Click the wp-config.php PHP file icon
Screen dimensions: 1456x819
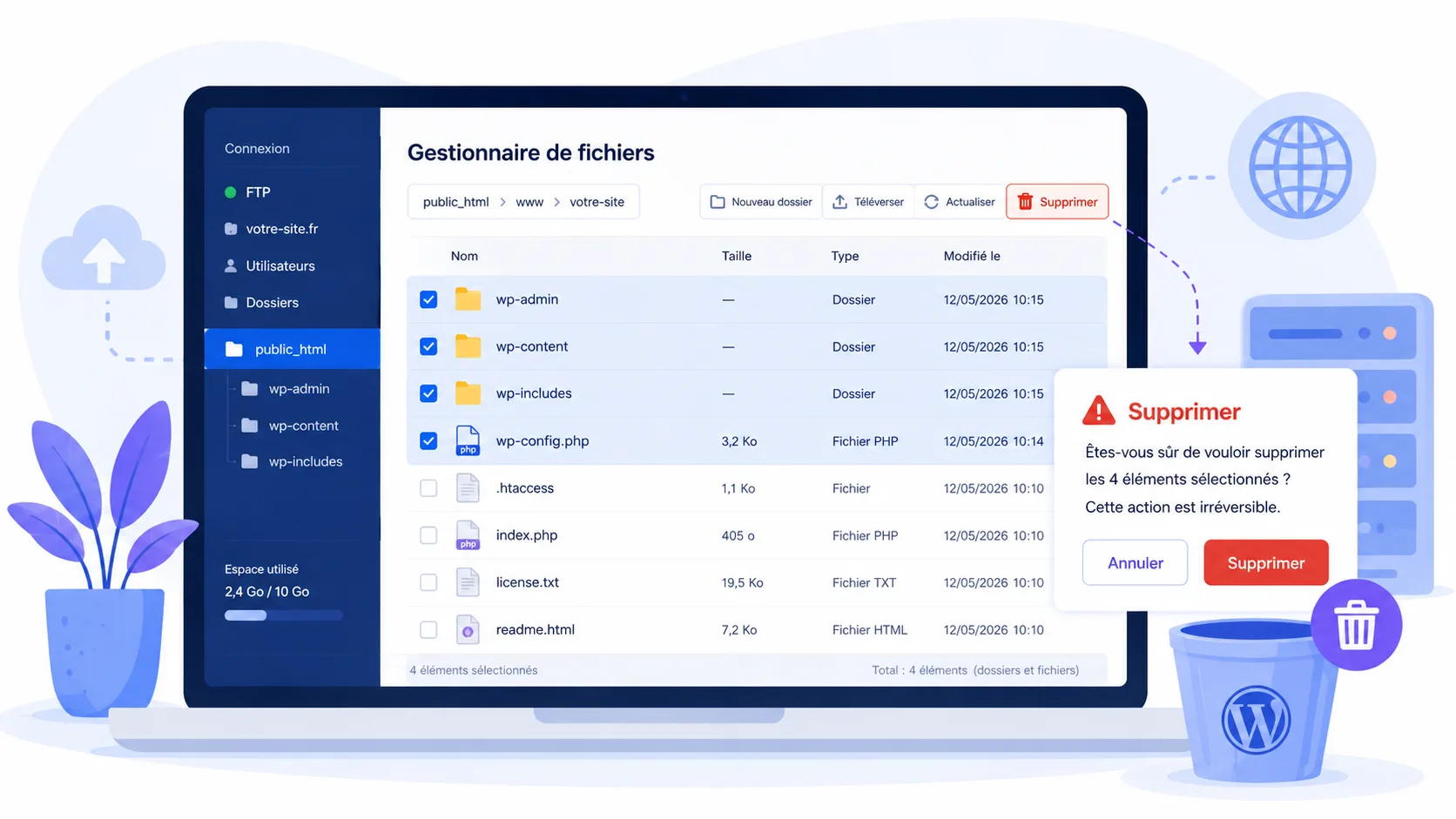click(468, 440)
